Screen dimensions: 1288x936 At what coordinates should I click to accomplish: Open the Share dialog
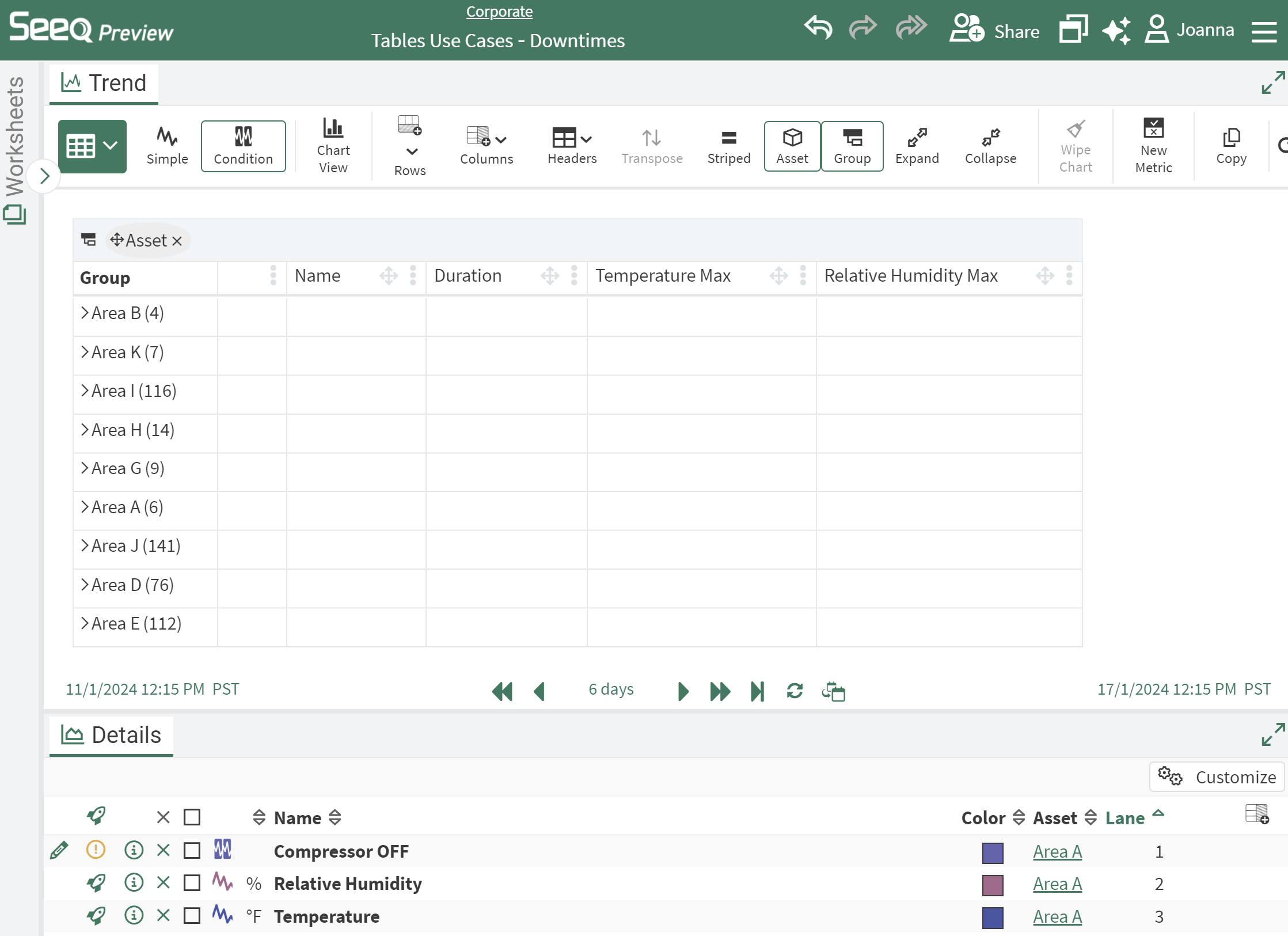995,29
